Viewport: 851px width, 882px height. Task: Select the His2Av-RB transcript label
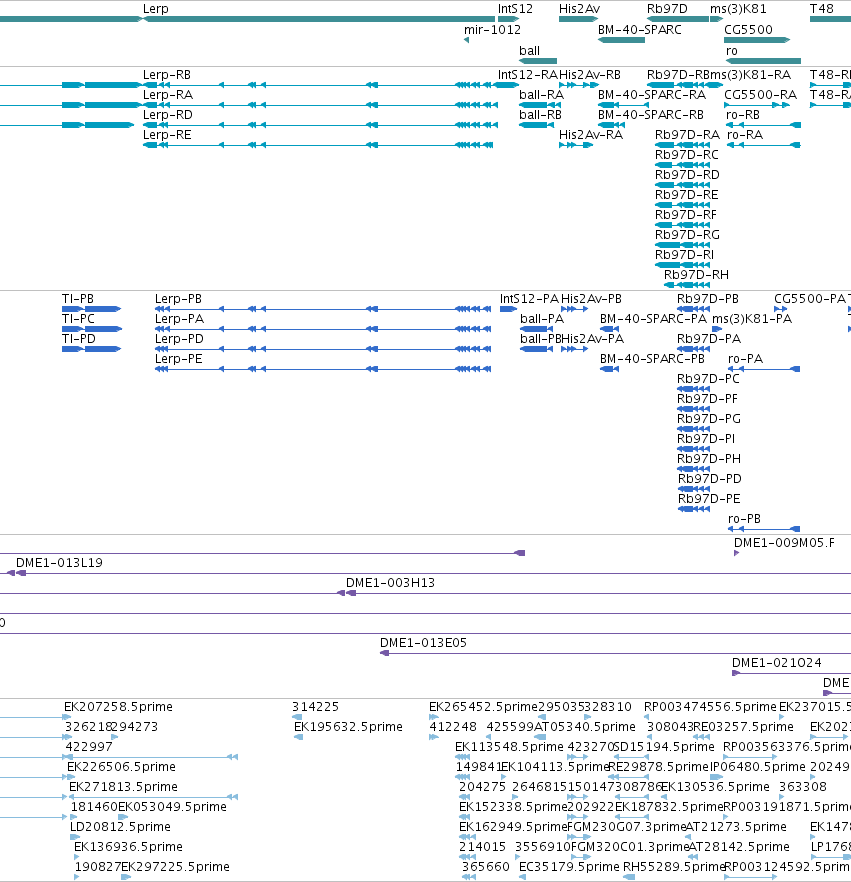590,75
